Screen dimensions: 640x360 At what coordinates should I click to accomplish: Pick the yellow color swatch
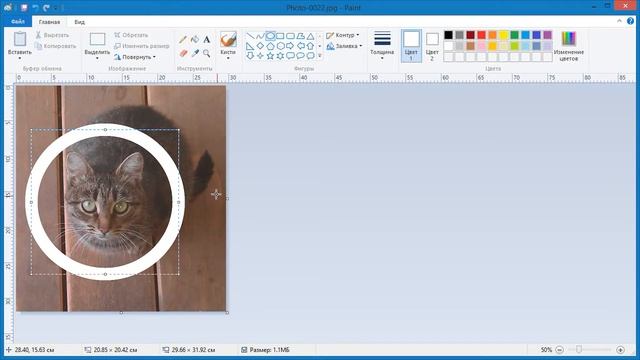[x=504, y=35]
